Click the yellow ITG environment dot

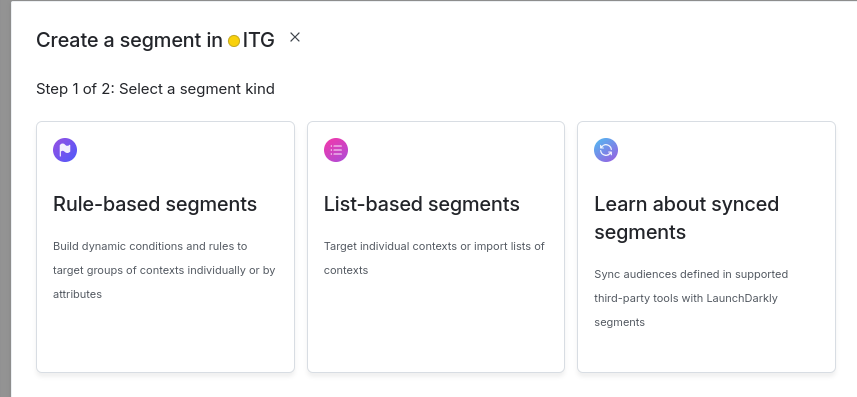pyautogui.click(x=234, y=41)
